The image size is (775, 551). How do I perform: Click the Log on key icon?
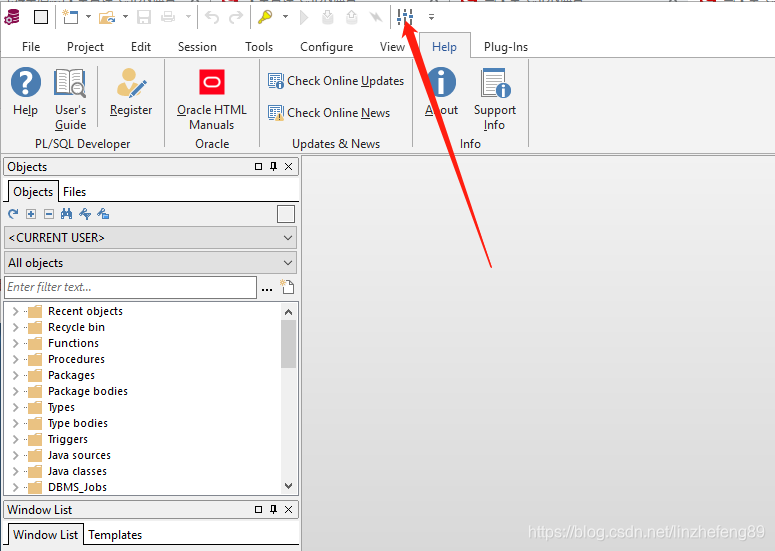(265, 17)
